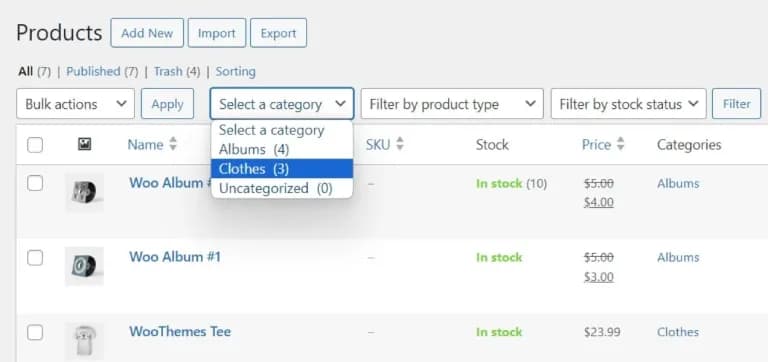Open thumbnail of first Woo Album product
This screenshot has height=362, width=768.
[x=84, y=193]
